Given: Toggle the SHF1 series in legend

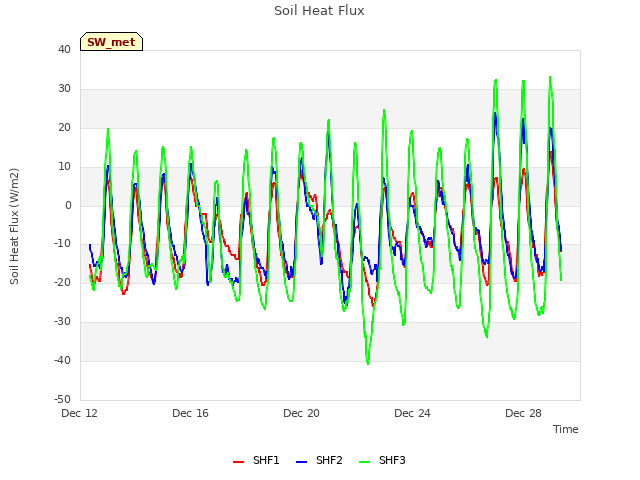Looking at the screenshot, I should pyautogui.click(x=256, y=460).
